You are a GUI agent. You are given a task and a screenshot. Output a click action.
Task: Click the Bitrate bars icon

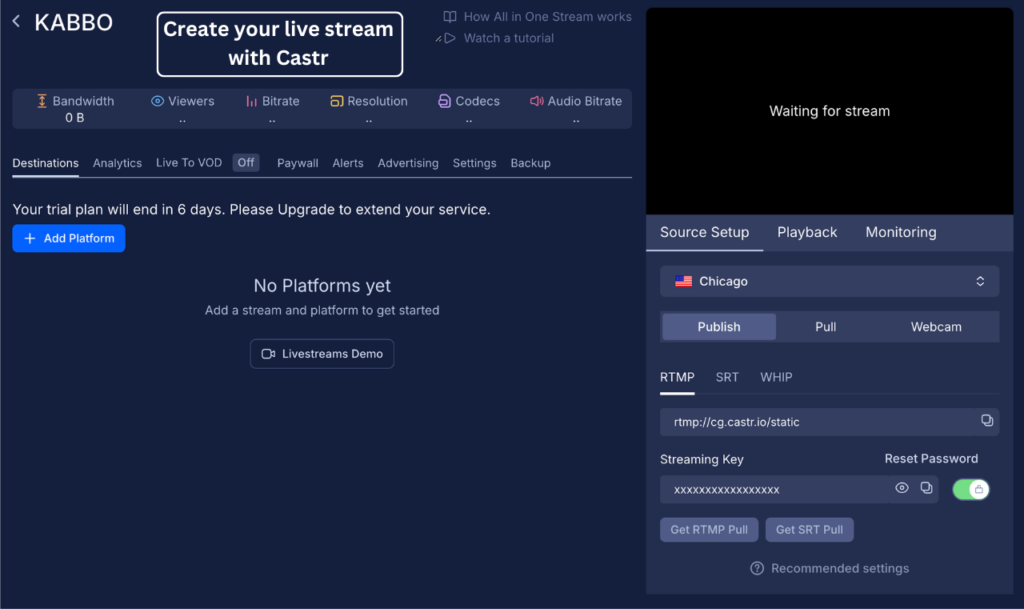point(251,101)
